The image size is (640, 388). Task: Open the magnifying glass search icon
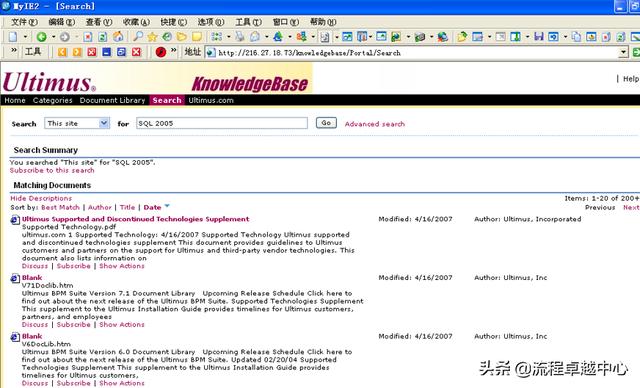coord(138,37)
